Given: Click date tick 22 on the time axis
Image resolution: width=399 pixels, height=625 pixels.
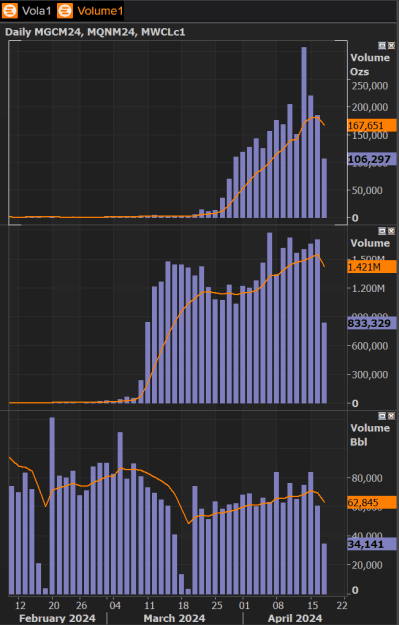Looking at the screenshot, I should [342, 605].
